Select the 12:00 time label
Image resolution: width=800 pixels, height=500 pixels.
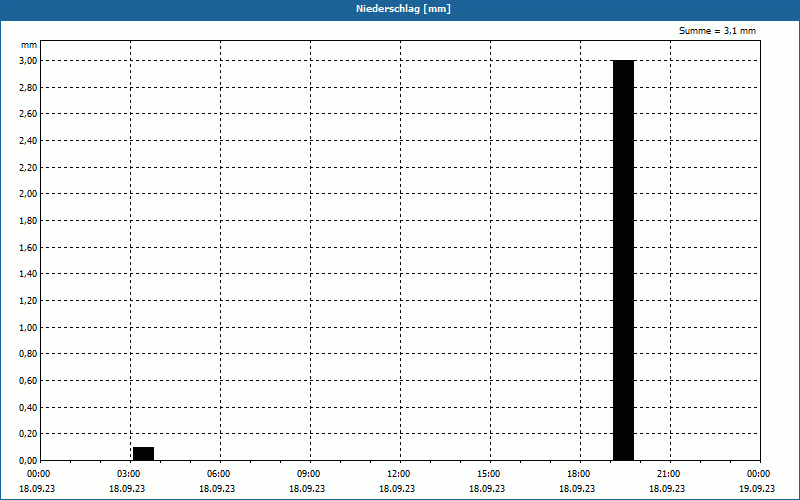tap(398, 474)
